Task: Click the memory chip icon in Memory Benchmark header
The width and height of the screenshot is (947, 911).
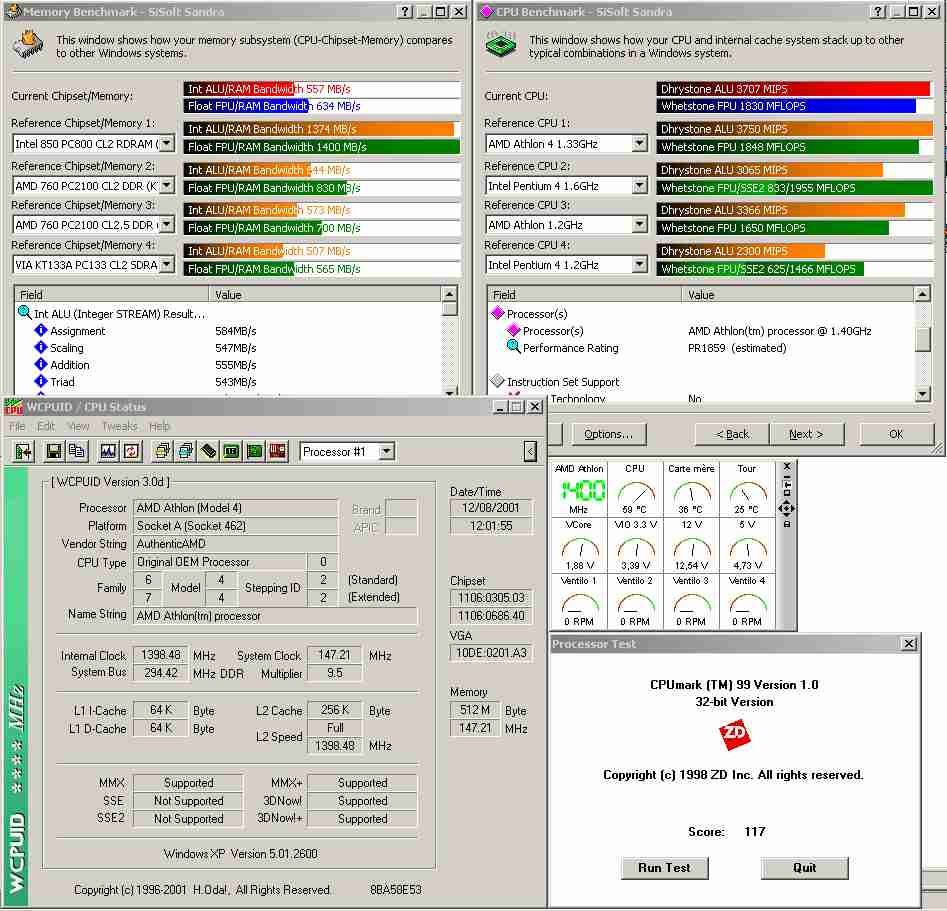Action: tap(28, 45)
